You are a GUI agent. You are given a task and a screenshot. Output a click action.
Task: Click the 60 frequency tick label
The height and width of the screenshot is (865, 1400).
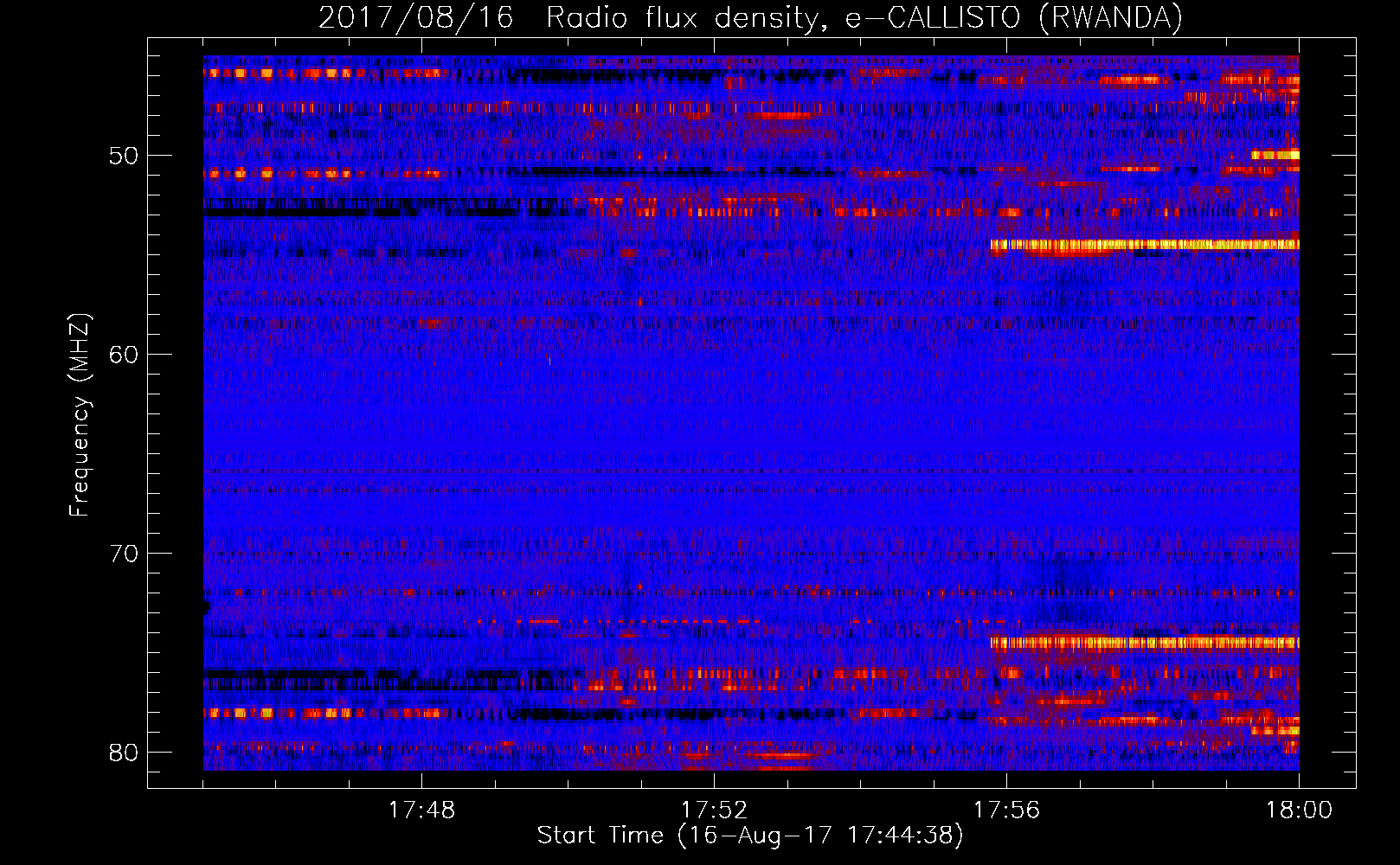tap(124, 355)
